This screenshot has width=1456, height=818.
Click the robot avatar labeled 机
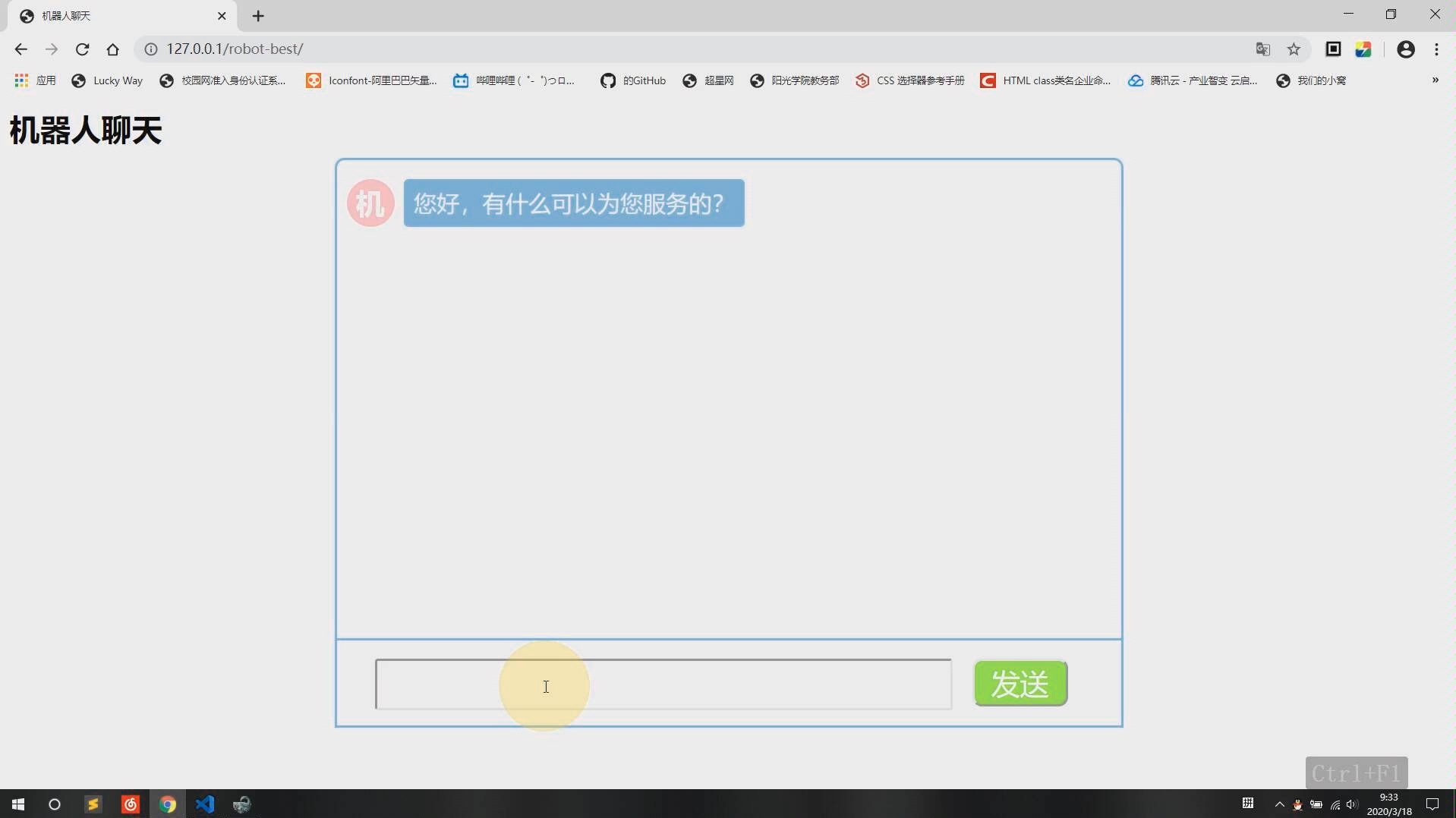click(370, 203)
